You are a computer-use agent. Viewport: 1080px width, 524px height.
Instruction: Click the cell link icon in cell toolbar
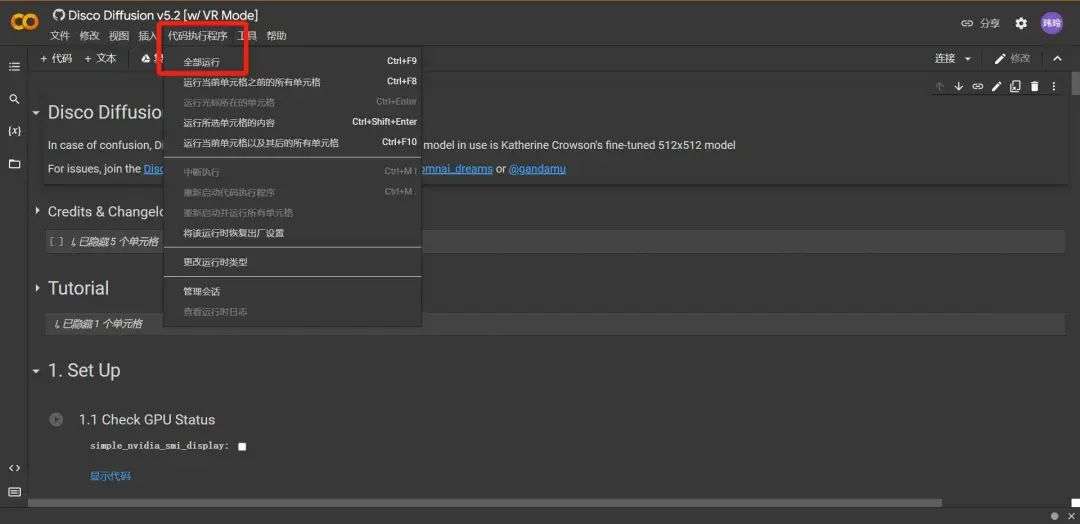click(977, 86)
